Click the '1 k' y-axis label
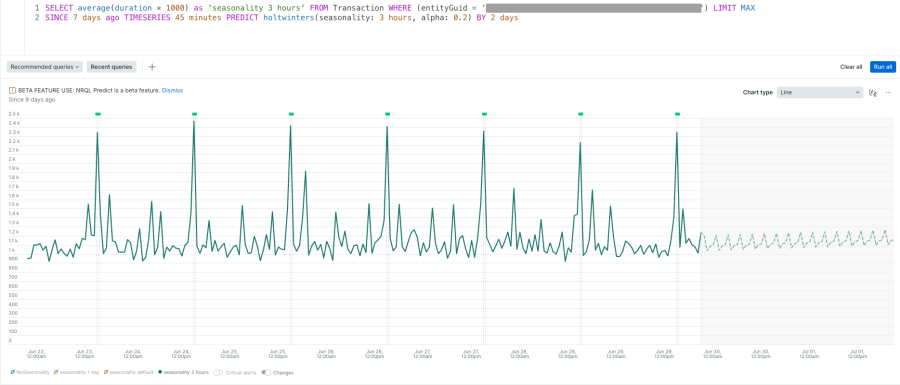This screenshot has height=385, width=900. point(13,250)
